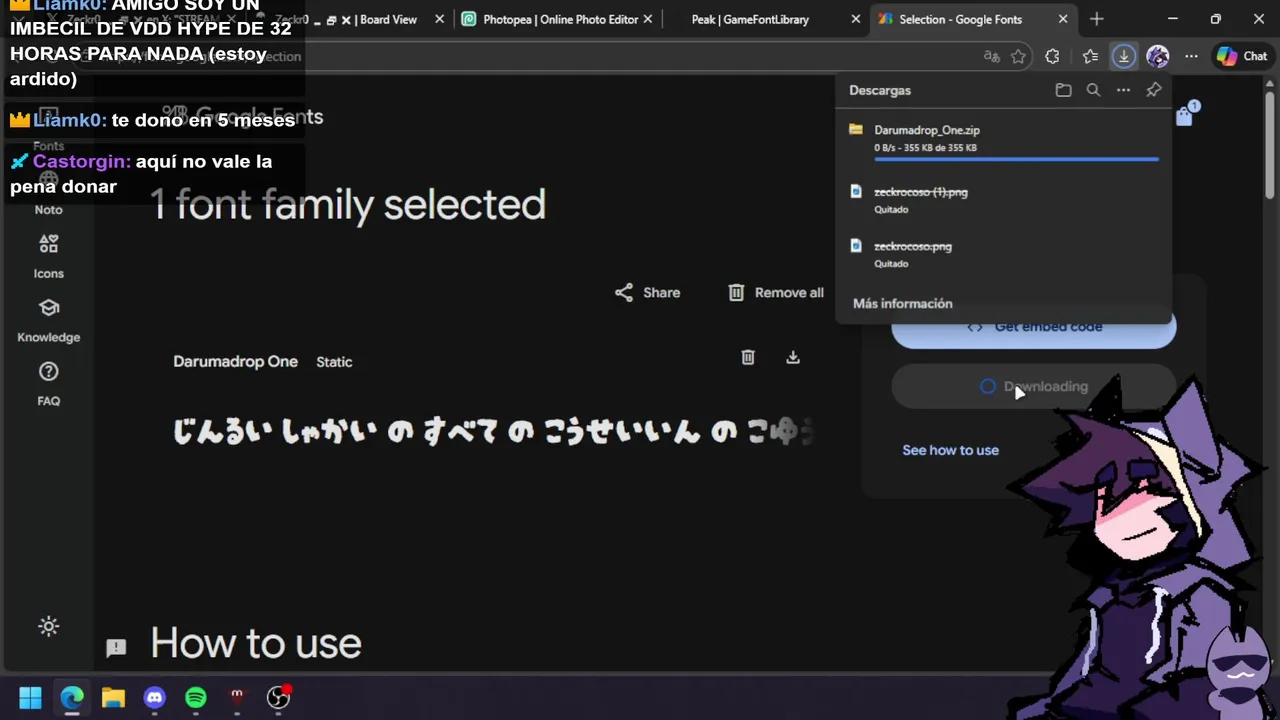Close the Peak GameFontLibrary tab
The image size is (1280, 720).
click(855, 19)
